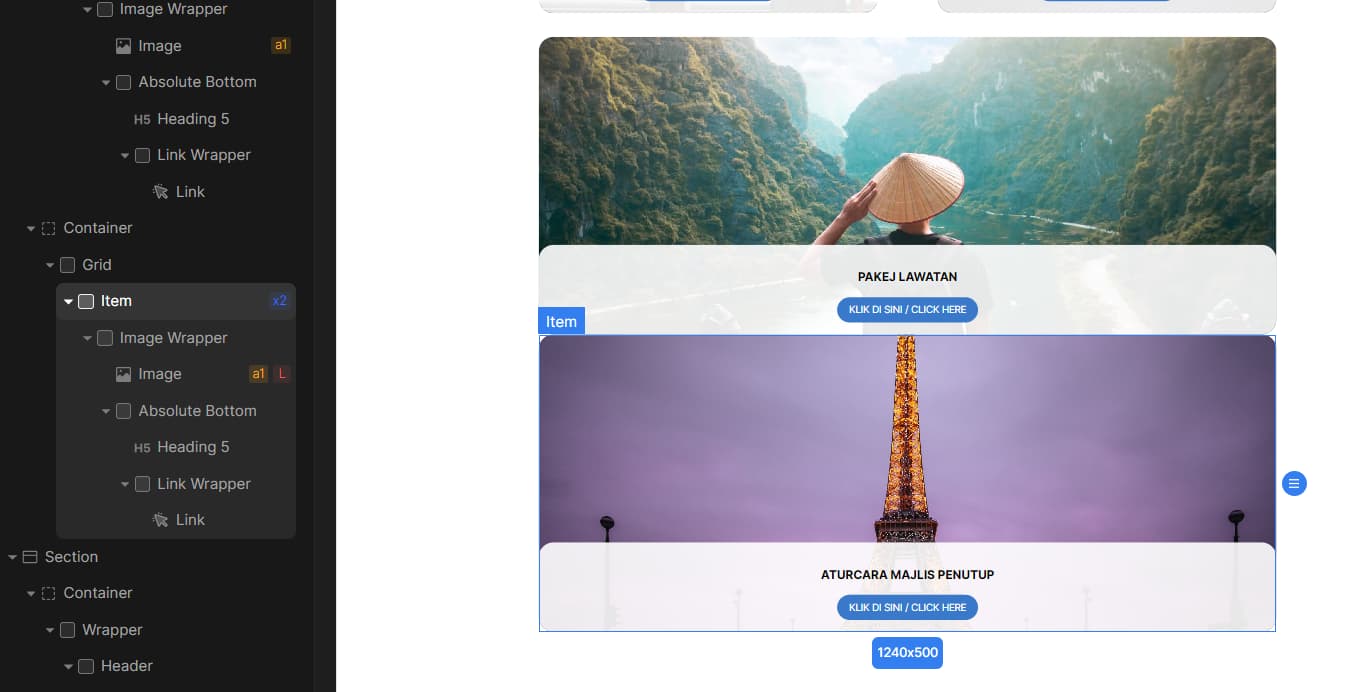This screenshot has width=1347, height=692.
Task: Collapse the Grid element tree
Action: point(50,265)
